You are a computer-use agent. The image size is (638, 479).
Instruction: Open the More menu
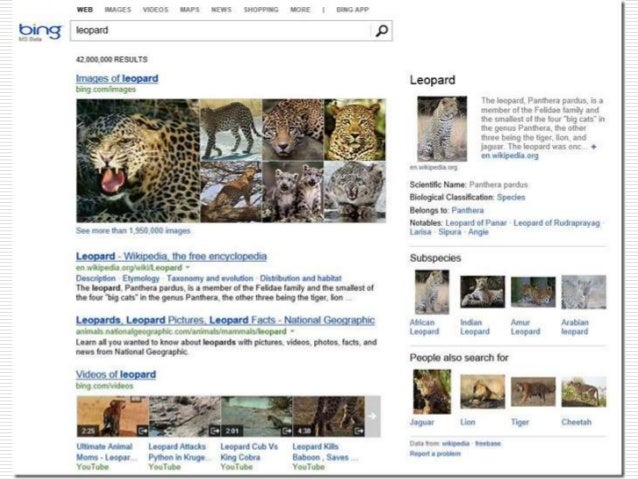[300, 10]
